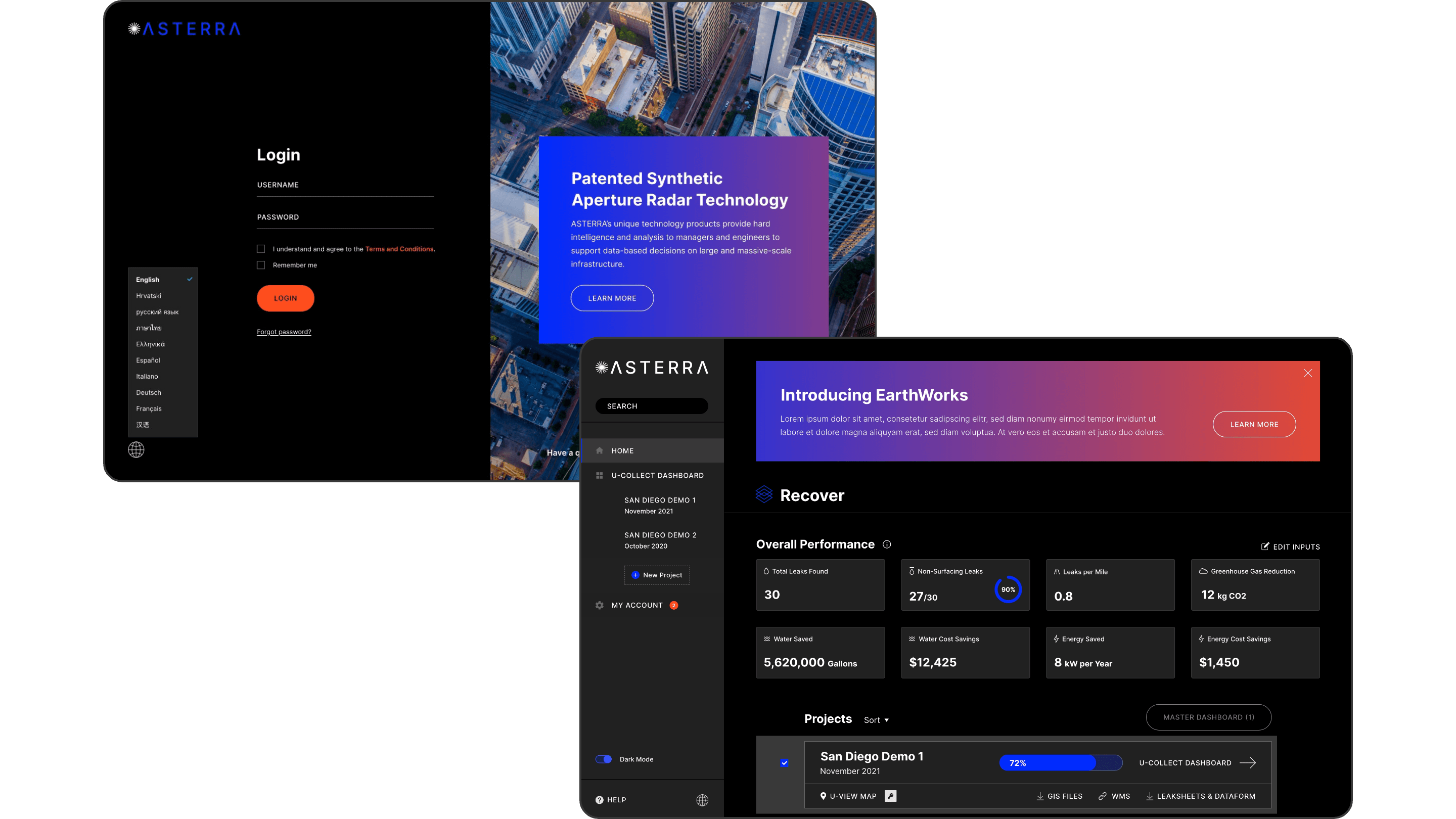Viewport: 1456px width, 819px height.
Task: Click the Leaksheets and Dataform tab for project
Action: coord(1202,796)
